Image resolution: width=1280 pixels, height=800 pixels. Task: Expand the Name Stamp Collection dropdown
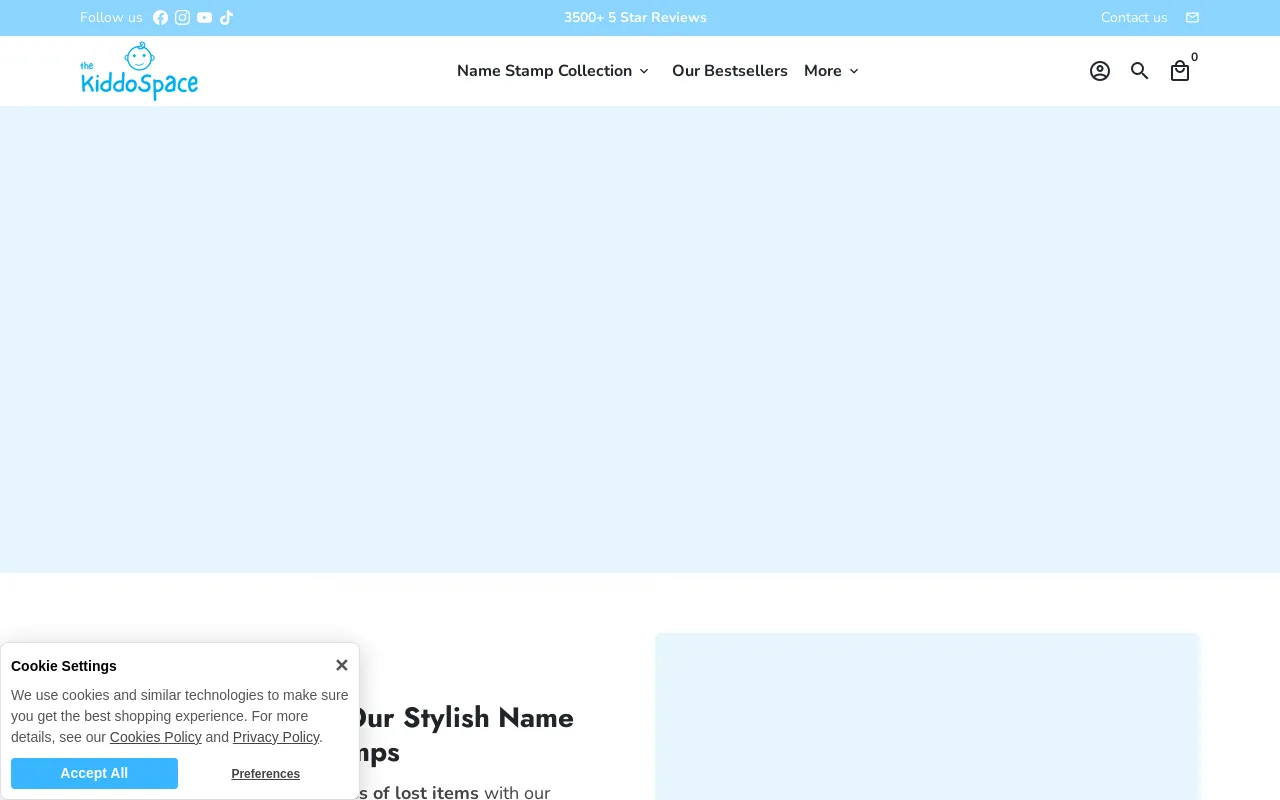pos(544,71)
